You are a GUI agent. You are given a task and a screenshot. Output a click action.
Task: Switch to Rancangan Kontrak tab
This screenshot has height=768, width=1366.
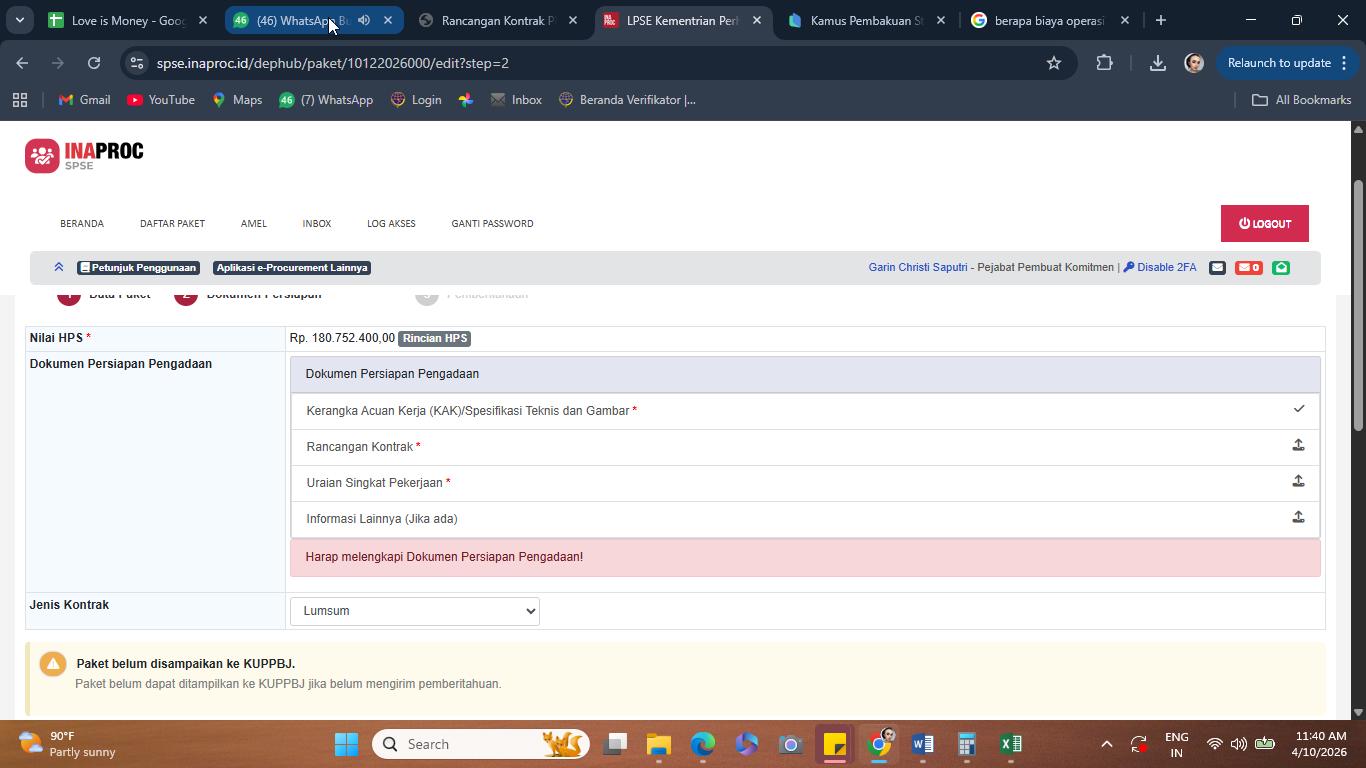tap(498, 20)
